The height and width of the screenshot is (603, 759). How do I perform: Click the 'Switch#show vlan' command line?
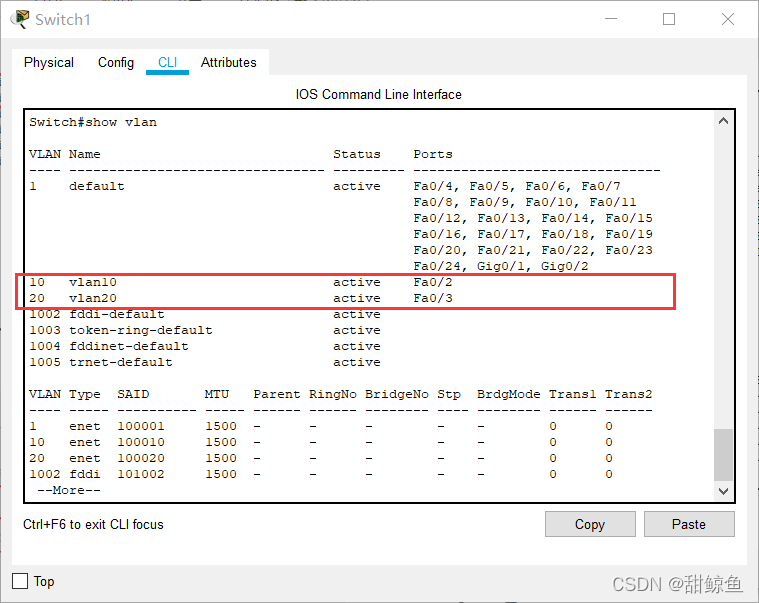click(93, 122)
